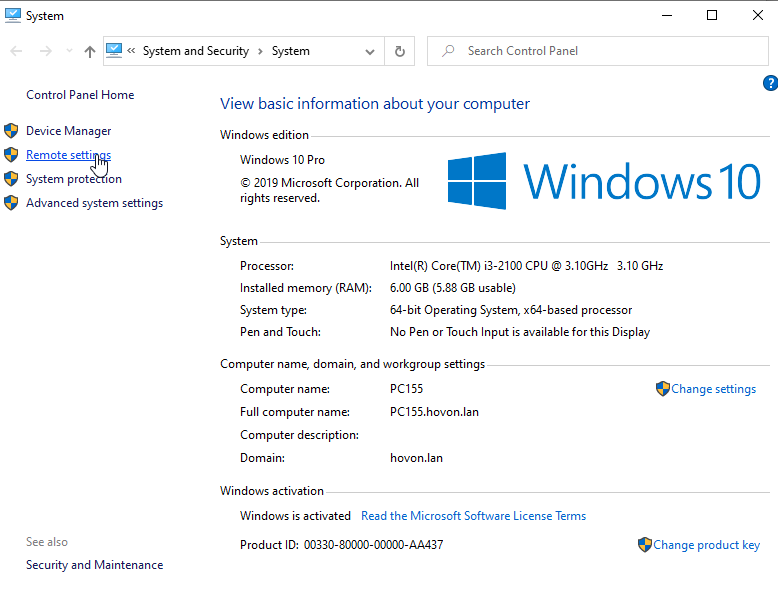Click the computer icon in address bar
The image size is (778, 589).
114,51
